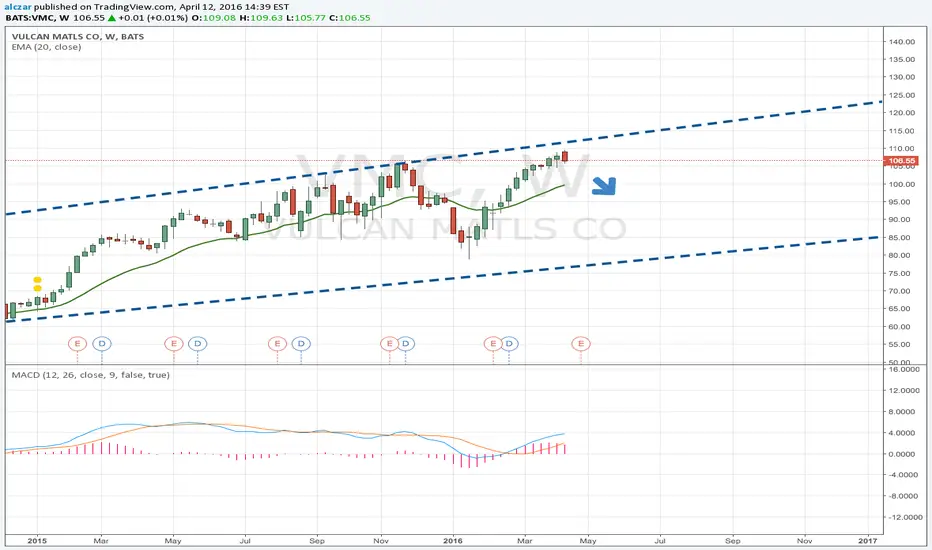Click the green 20 EMA line endpoint
The height and width of the screenshot is (550, 932).
pos(563,186)
